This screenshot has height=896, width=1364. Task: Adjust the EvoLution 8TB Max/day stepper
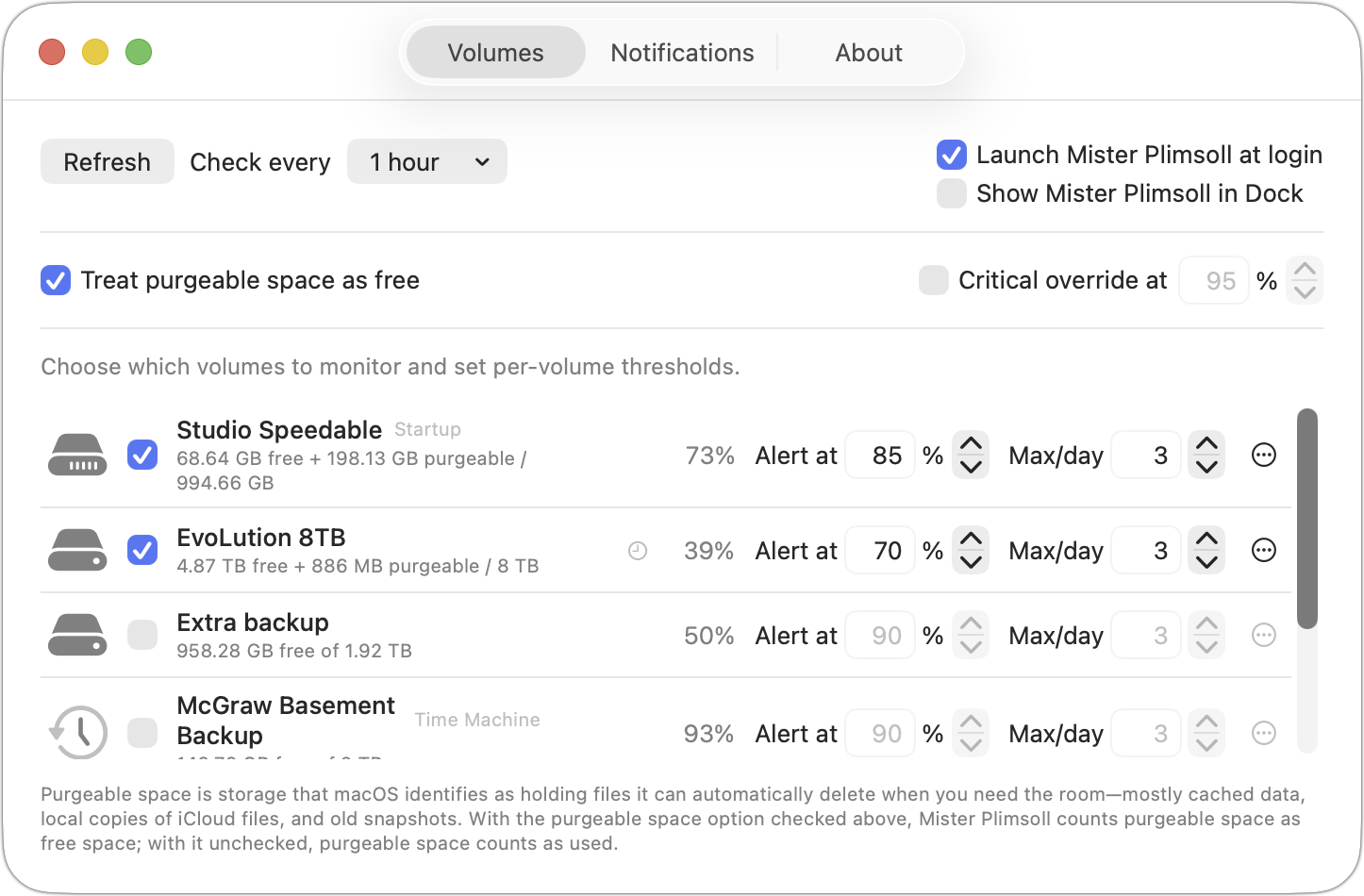[1206, 550]
